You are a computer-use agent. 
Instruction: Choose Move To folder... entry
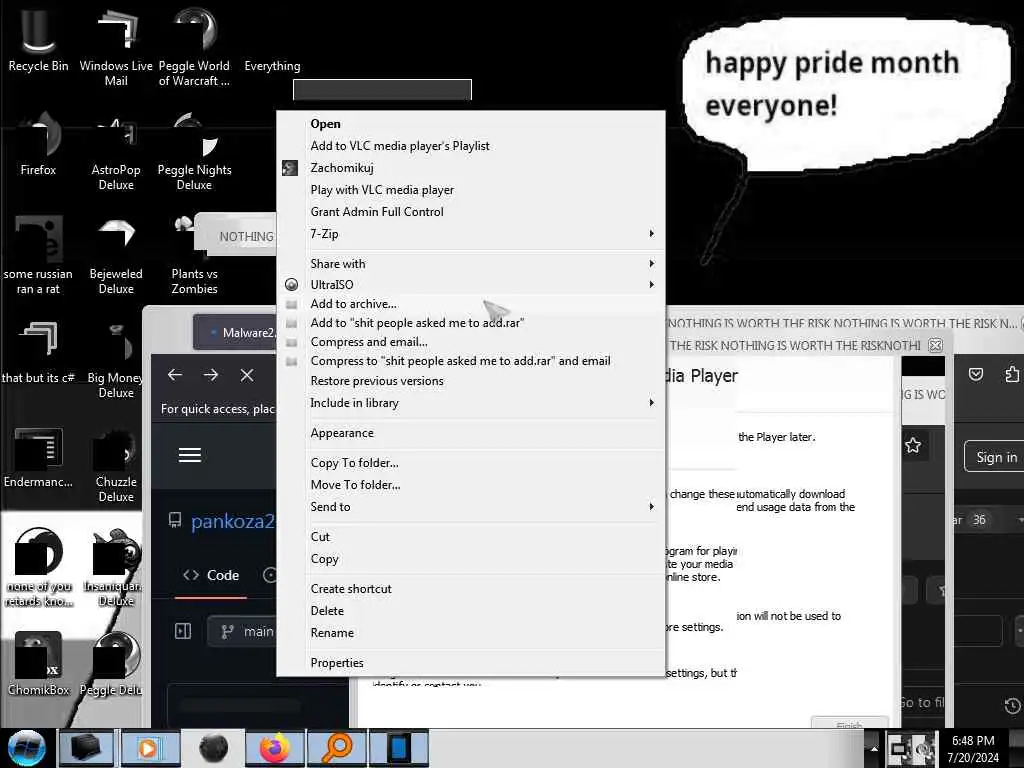pos(470,485)
